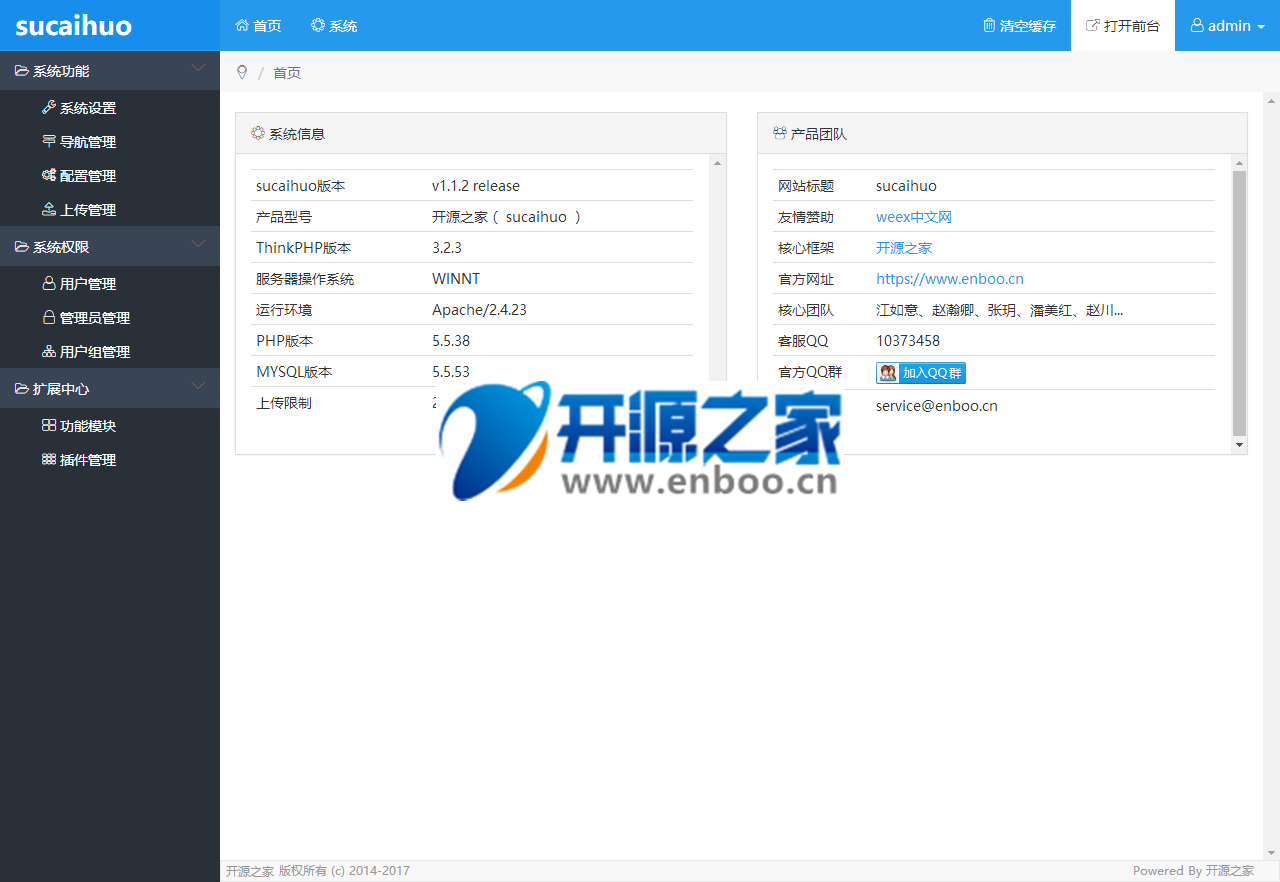Open the 系统 top menu
1280x882 pixels.
click(x=334, y=25)
